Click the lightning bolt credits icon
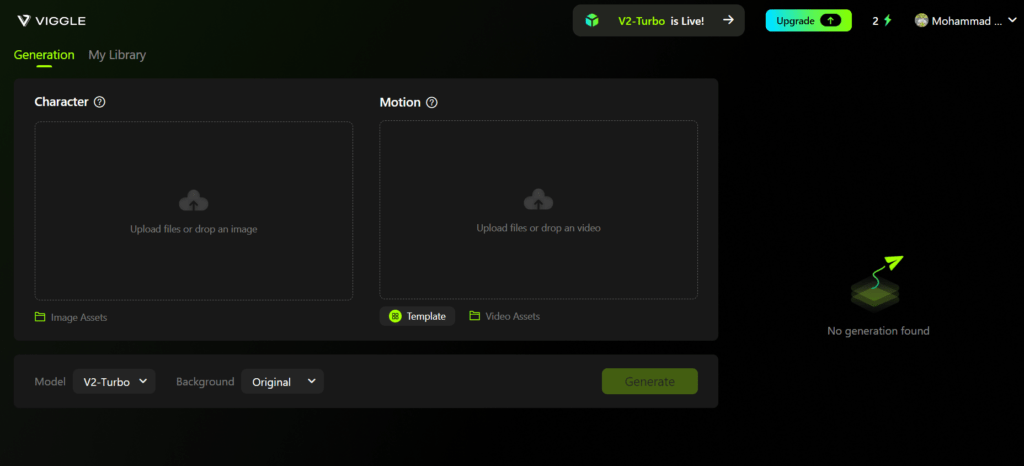 887,21
